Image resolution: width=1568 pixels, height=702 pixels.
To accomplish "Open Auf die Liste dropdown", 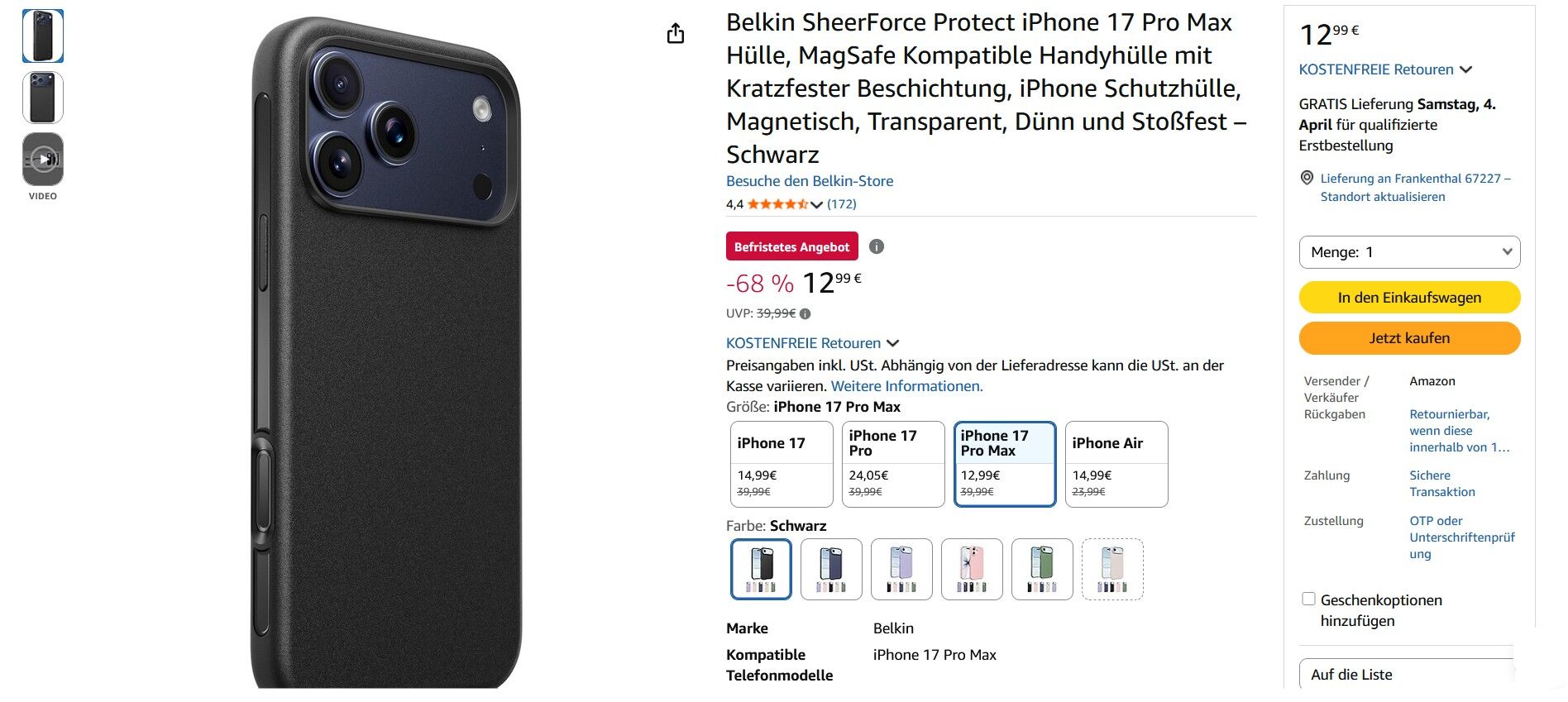I will (1409, 675).
